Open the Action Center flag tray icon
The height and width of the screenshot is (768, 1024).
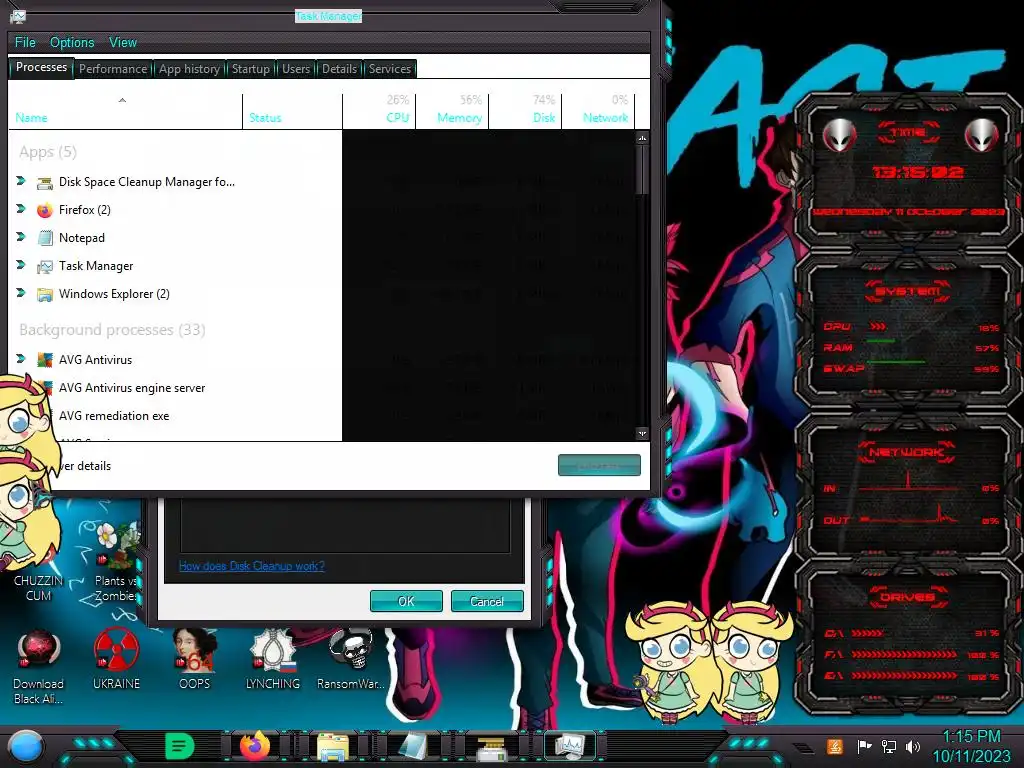coord(865,746)
